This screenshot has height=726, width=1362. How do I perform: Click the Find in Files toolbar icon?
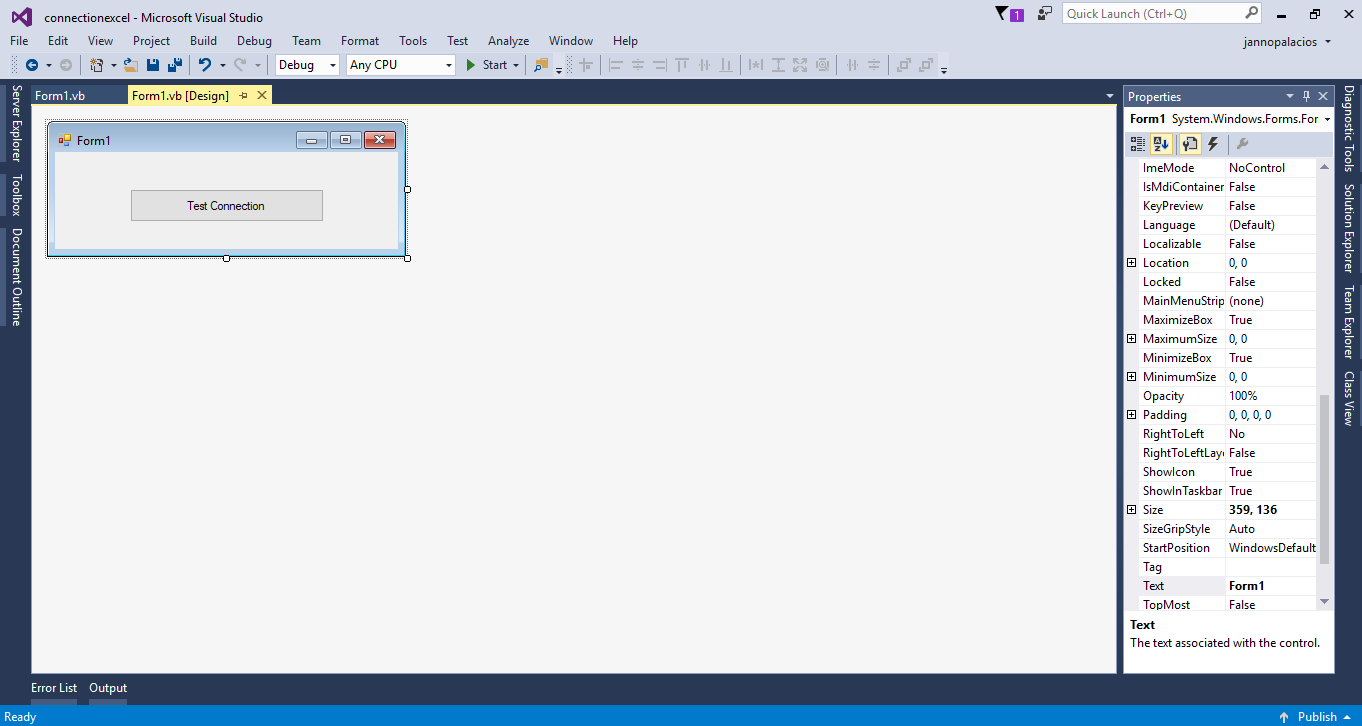(x=541, y=65)
